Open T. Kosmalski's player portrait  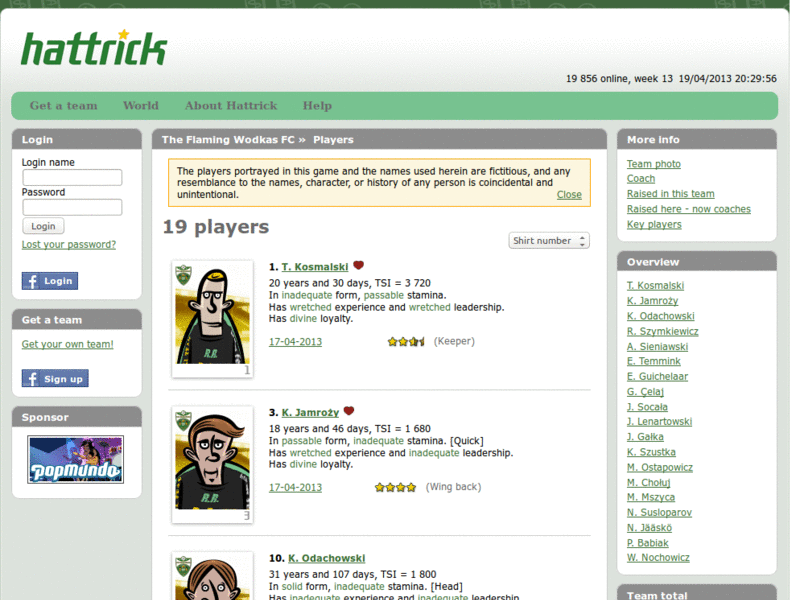(x=212, y=318)
